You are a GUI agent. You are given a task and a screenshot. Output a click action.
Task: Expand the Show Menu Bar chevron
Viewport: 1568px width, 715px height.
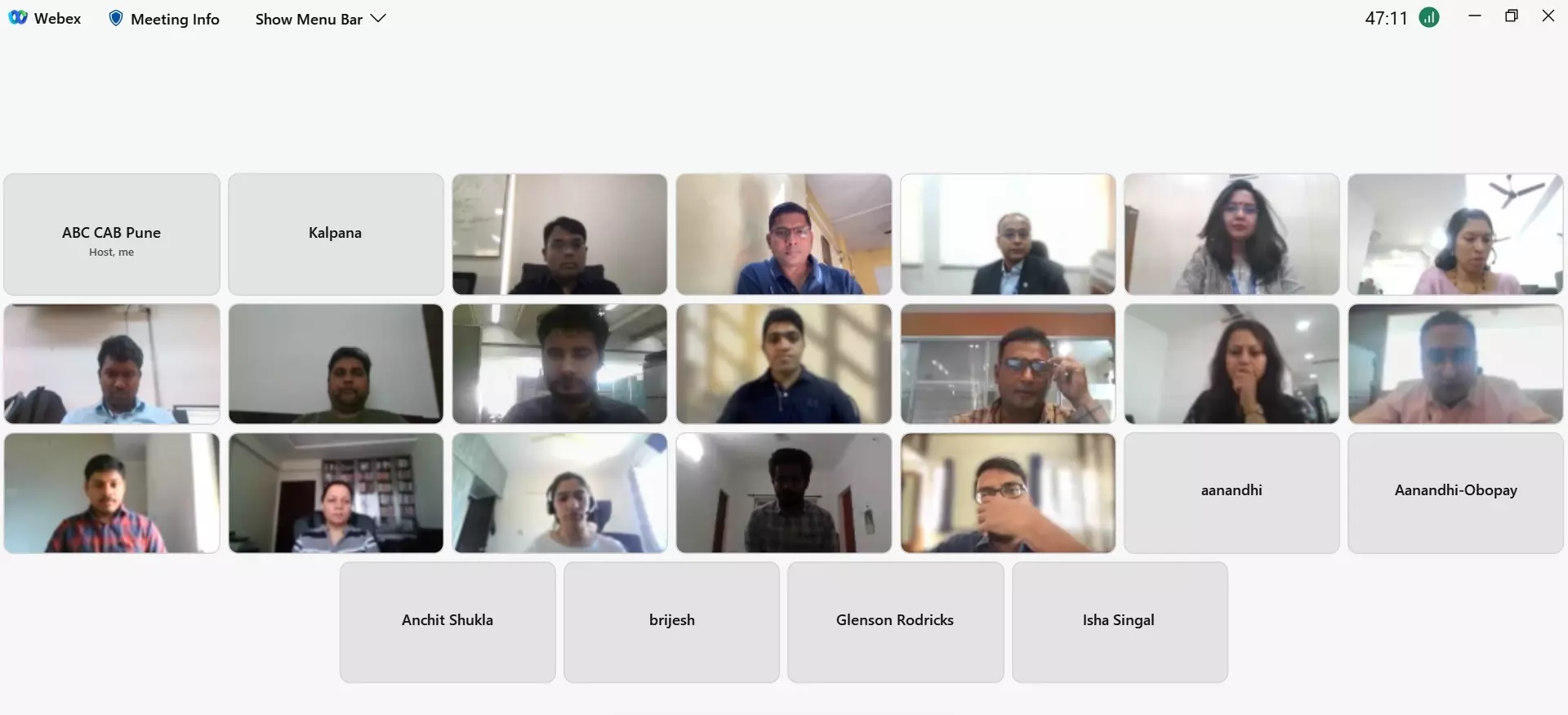coord(378,18)
